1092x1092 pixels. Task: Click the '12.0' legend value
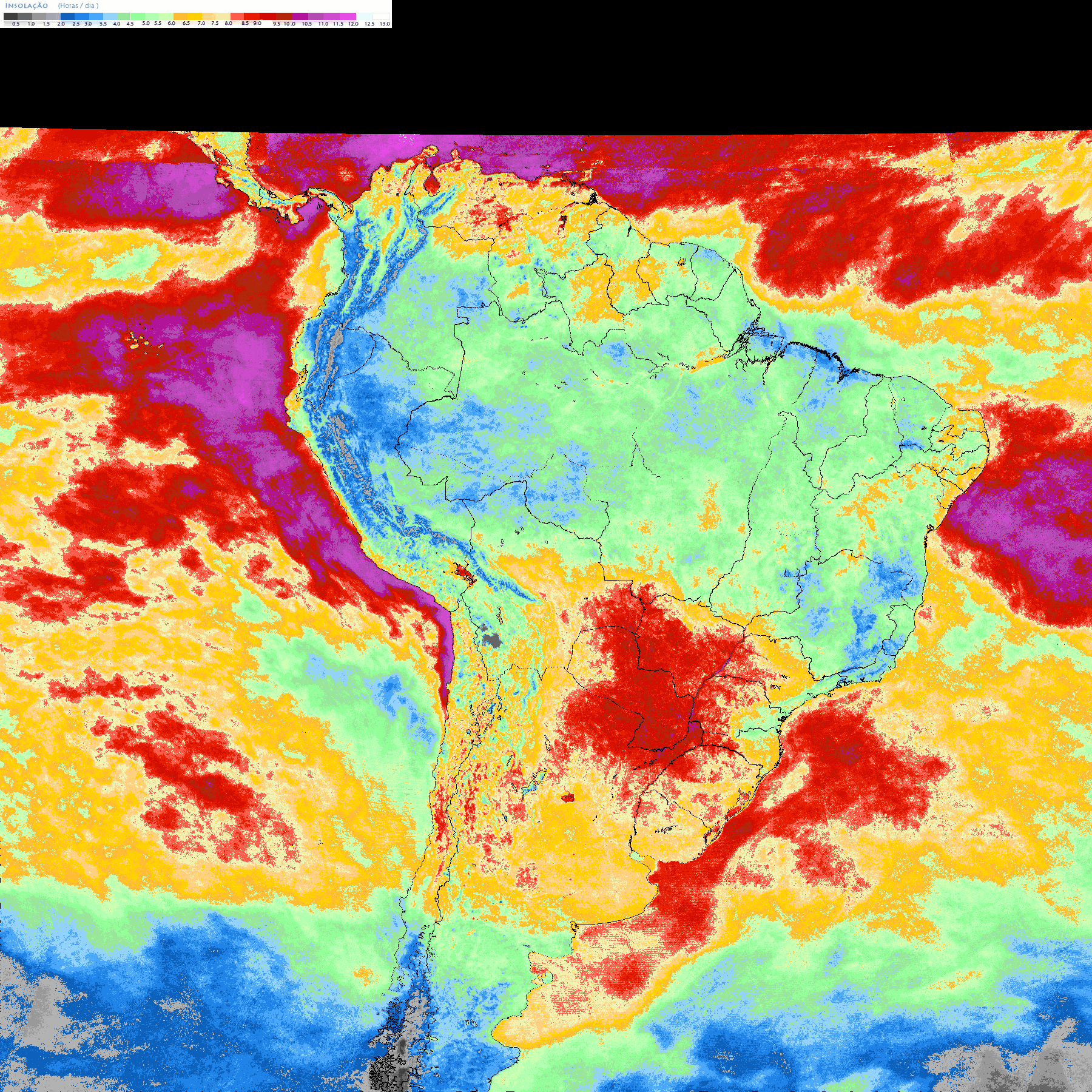pyautogui.click(x=354, y=24)
